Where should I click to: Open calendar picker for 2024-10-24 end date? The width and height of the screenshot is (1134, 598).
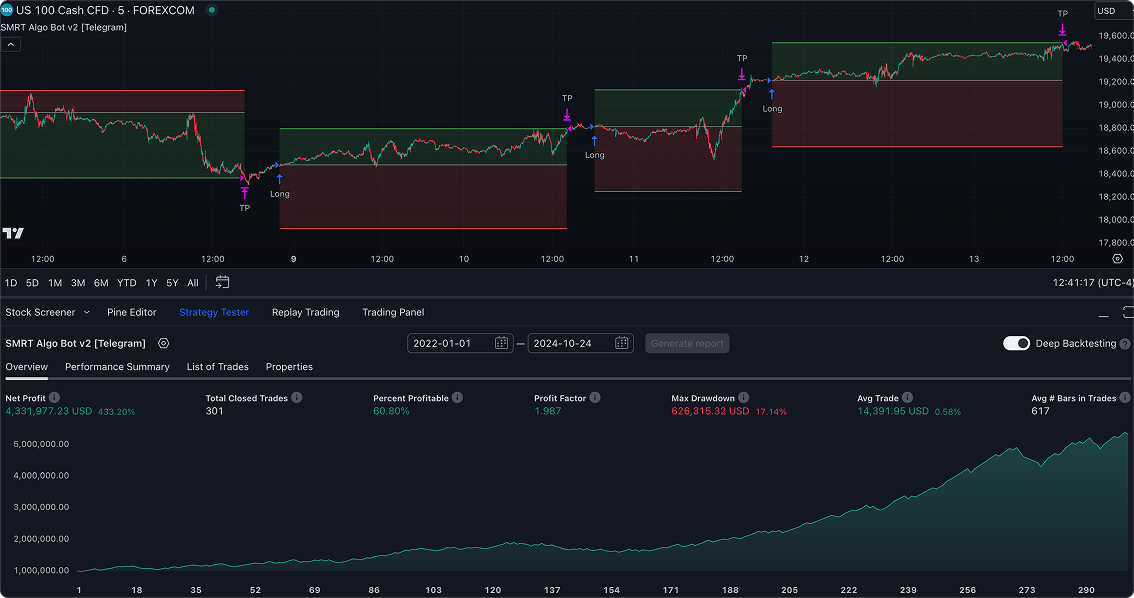tap(622, 343)
